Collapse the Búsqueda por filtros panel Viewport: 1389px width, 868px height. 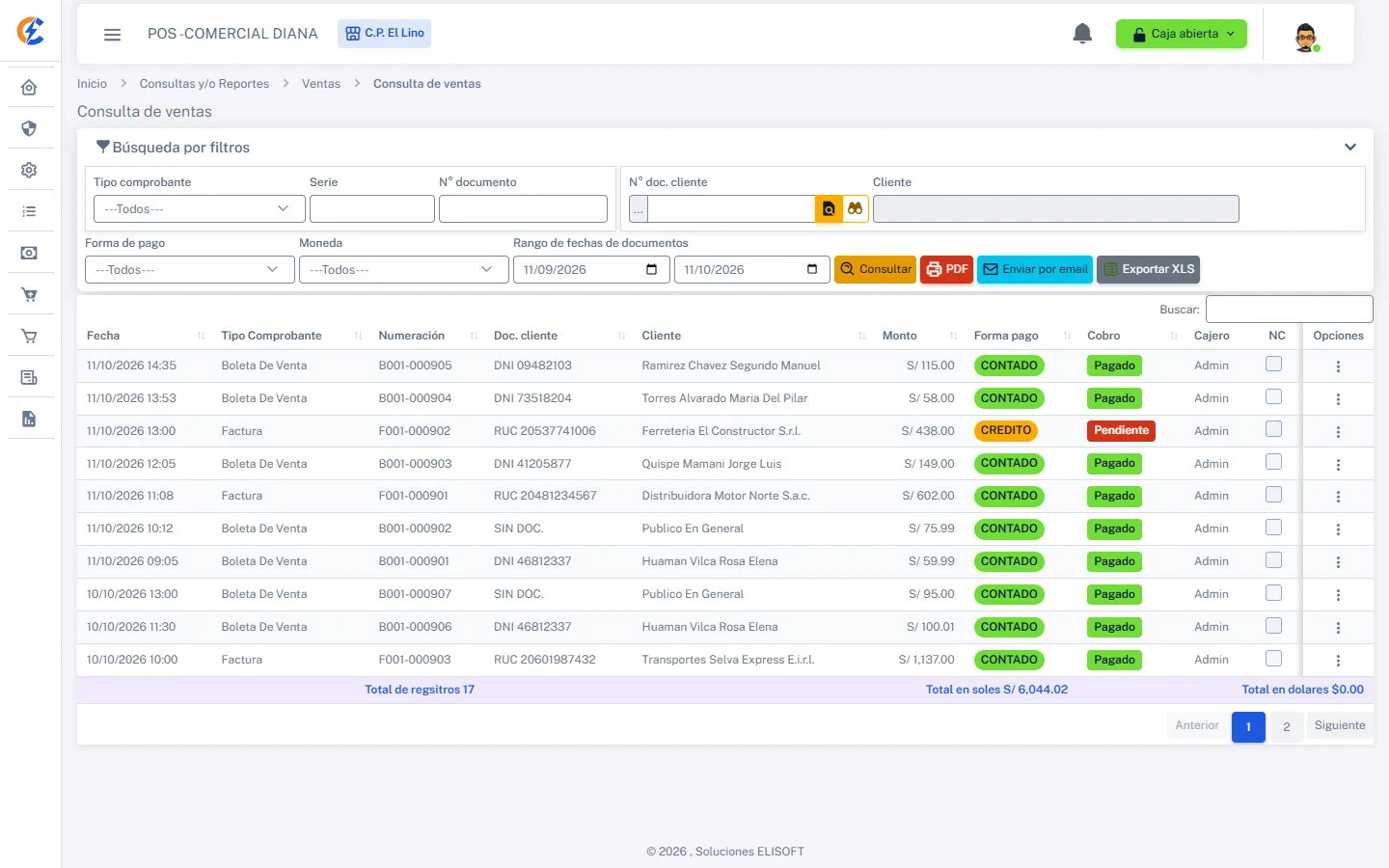1350,148
